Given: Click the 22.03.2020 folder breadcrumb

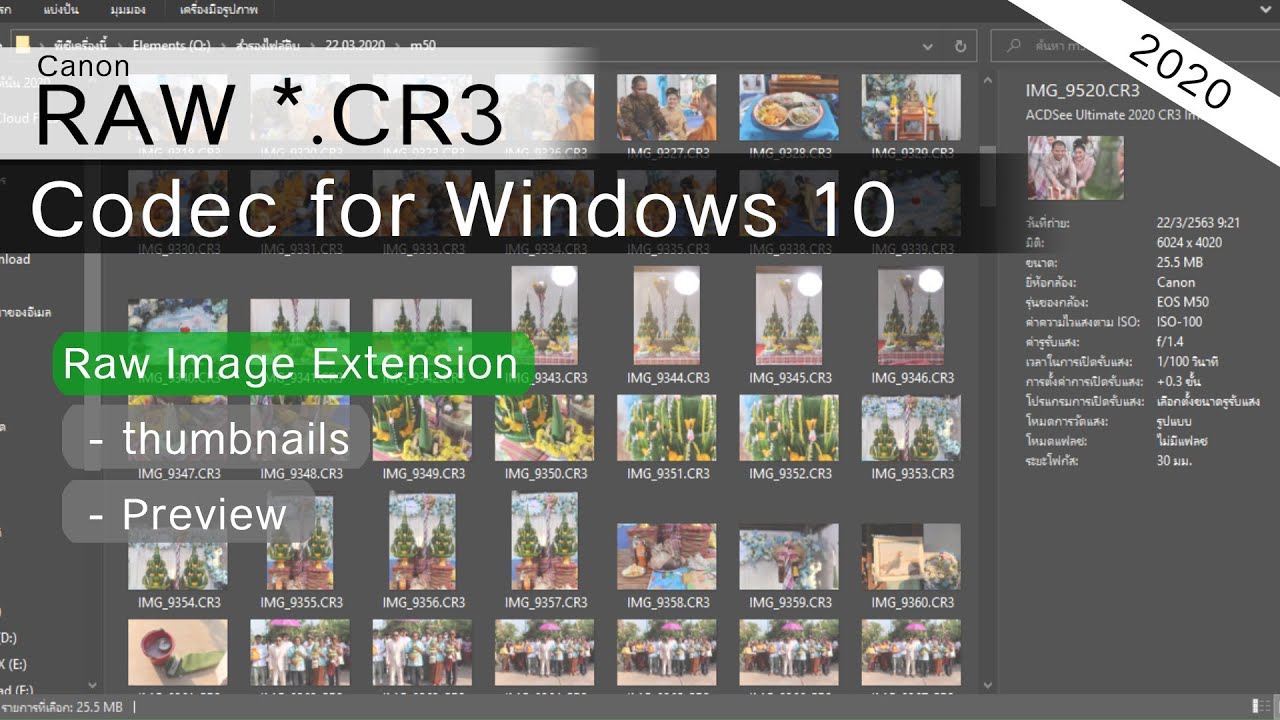Looking at the screenshot, I should (x=357, y=45).
